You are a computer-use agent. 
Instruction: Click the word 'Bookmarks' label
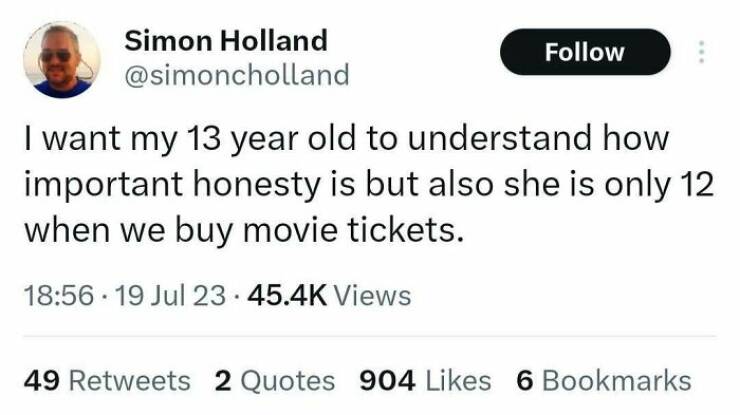click(617, 380)
